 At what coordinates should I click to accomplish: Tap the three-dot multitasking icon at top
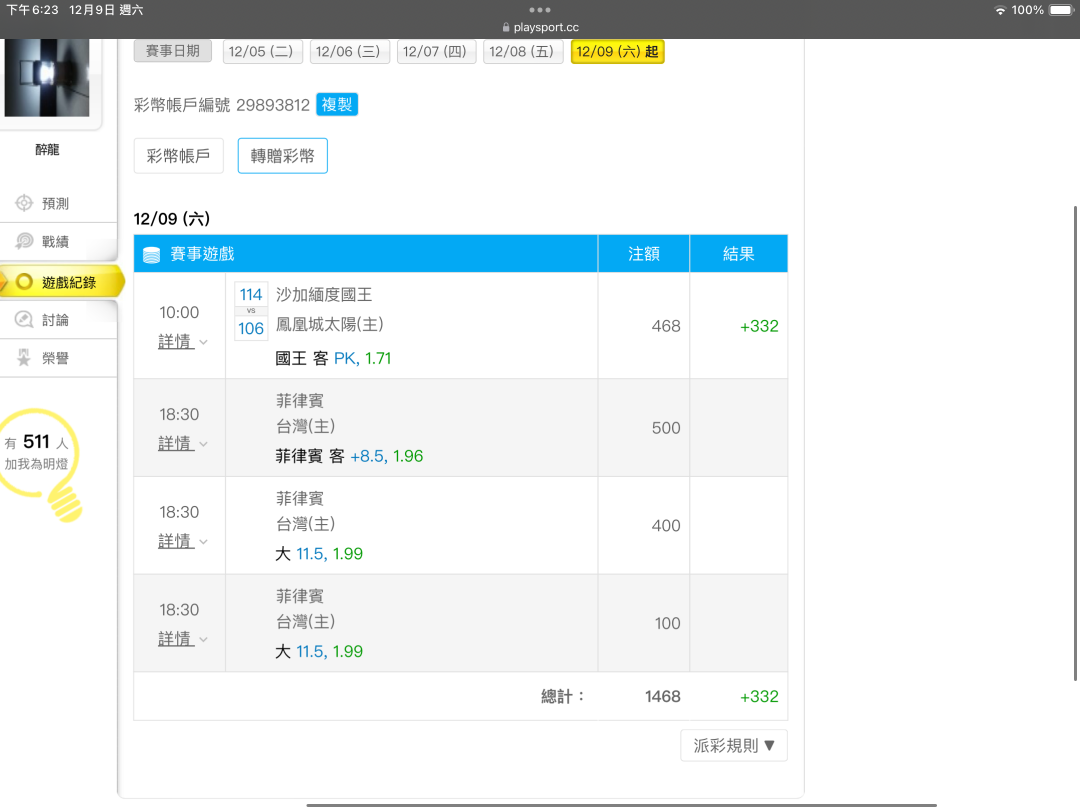point(540,10)
